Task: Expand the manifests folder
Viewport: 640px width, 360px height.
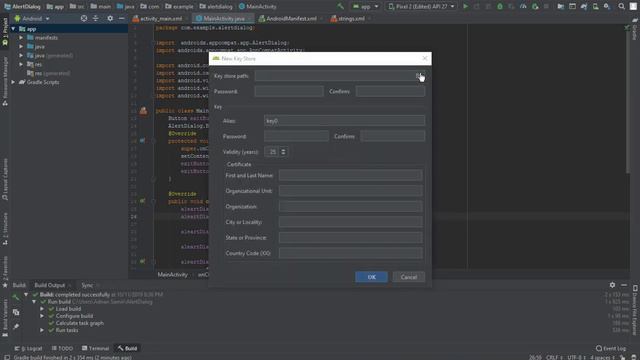Action: [x=21, y=38]
